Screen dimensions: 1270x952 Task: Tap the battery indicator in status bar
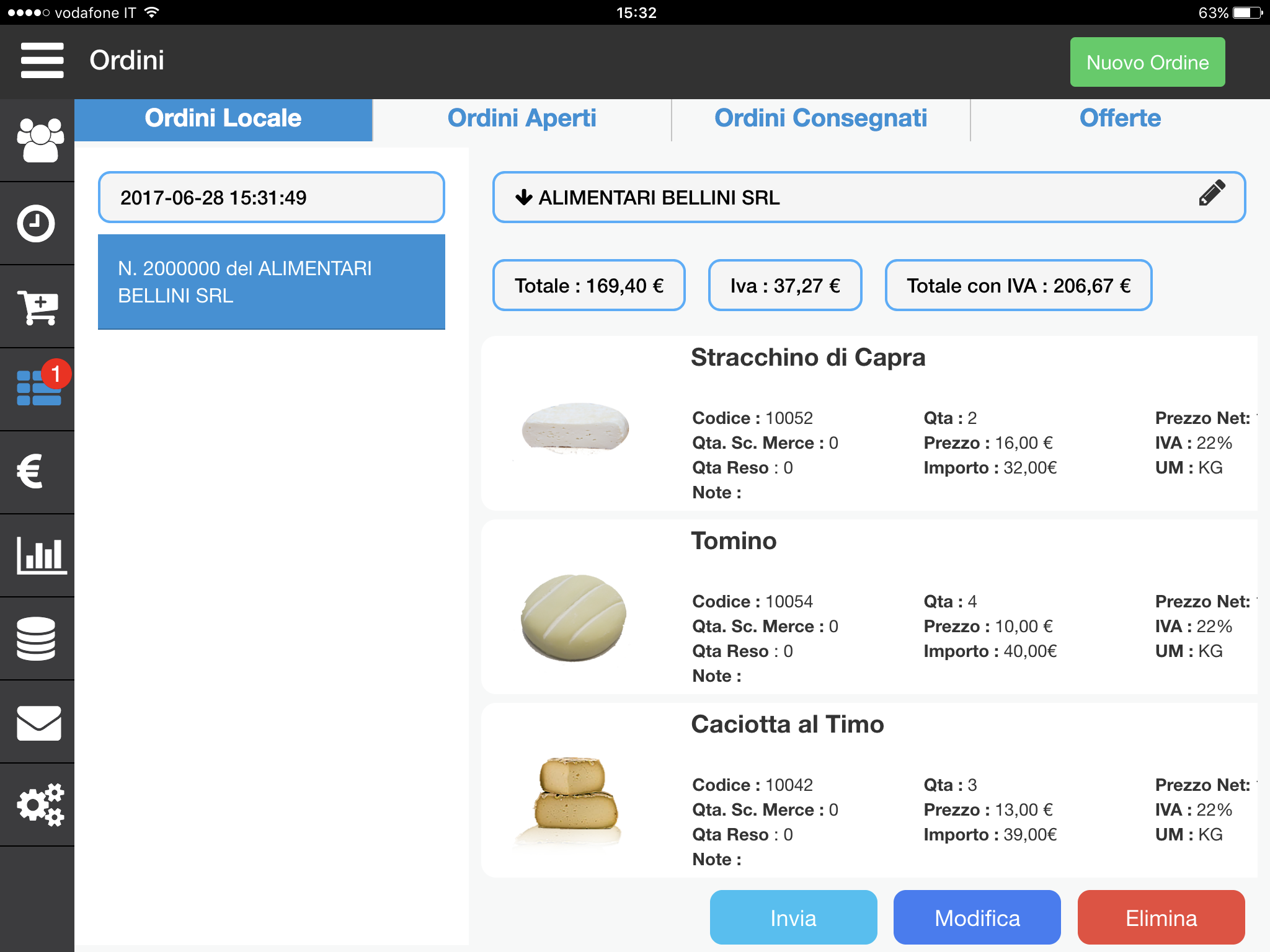pos(1248,12)
